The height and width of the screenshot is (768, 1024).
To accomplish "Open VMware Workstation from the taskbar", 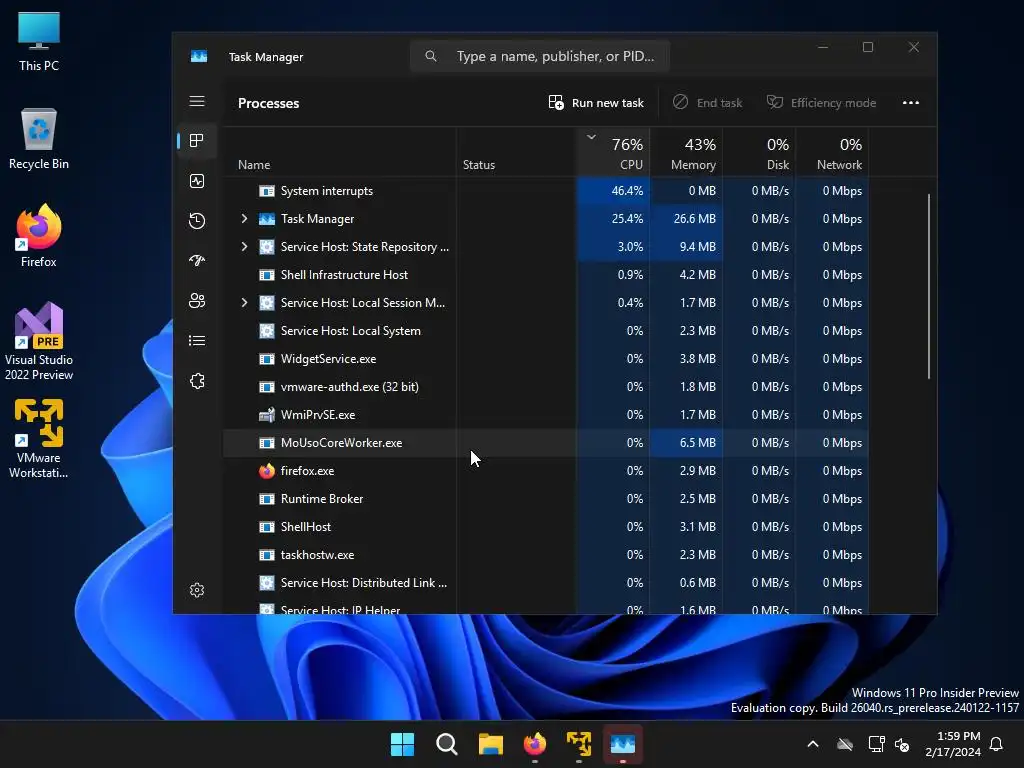I will coord(579,744).
